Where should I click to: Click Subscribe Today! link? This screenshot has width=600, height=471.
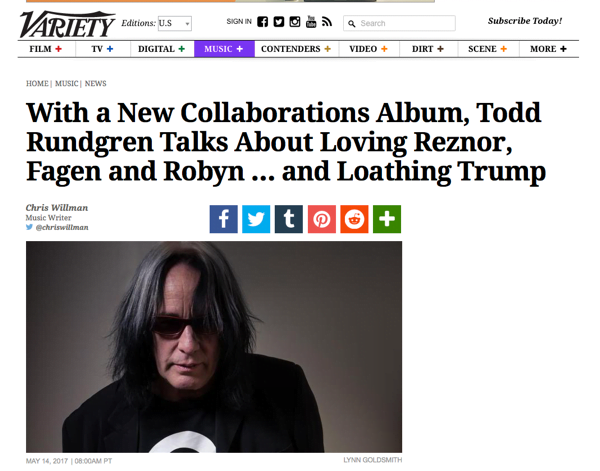525,21
